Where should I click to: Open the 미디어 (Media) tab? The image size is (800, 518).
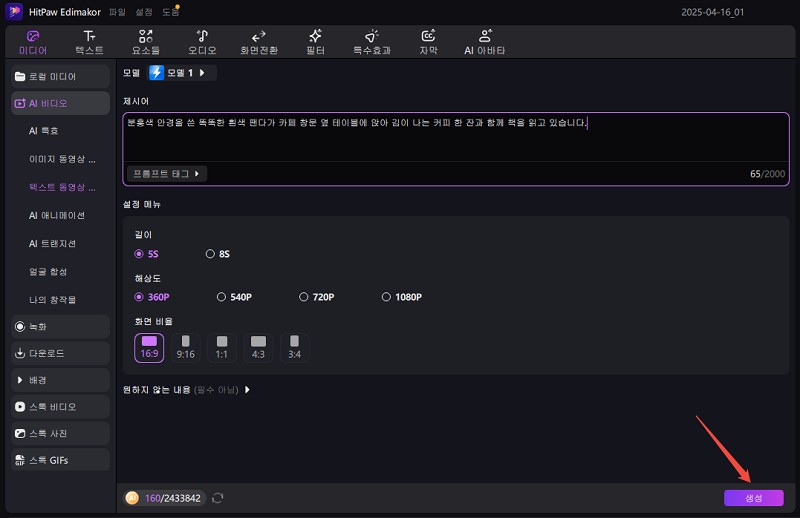pos(33,42)
